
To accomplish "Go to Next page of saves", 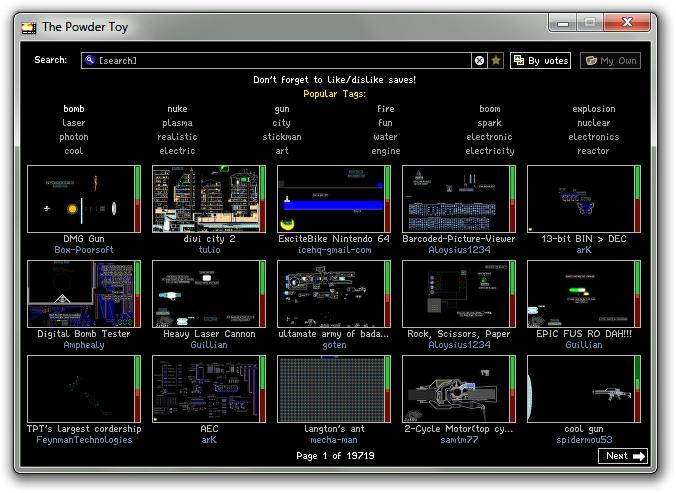I will pos(624,456).
